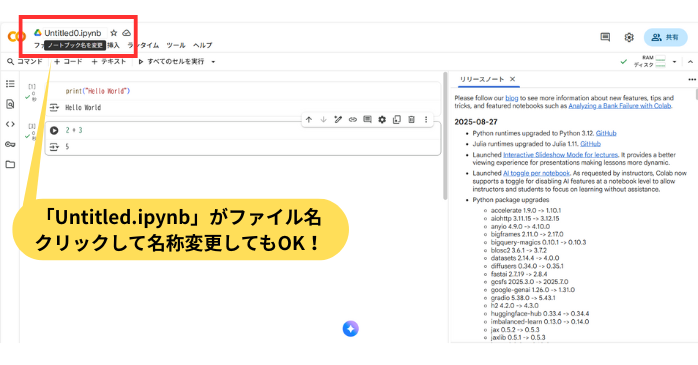The image size is (698, 365).
Task: Open the comments panel icon in the header
Action: [605, 37]
